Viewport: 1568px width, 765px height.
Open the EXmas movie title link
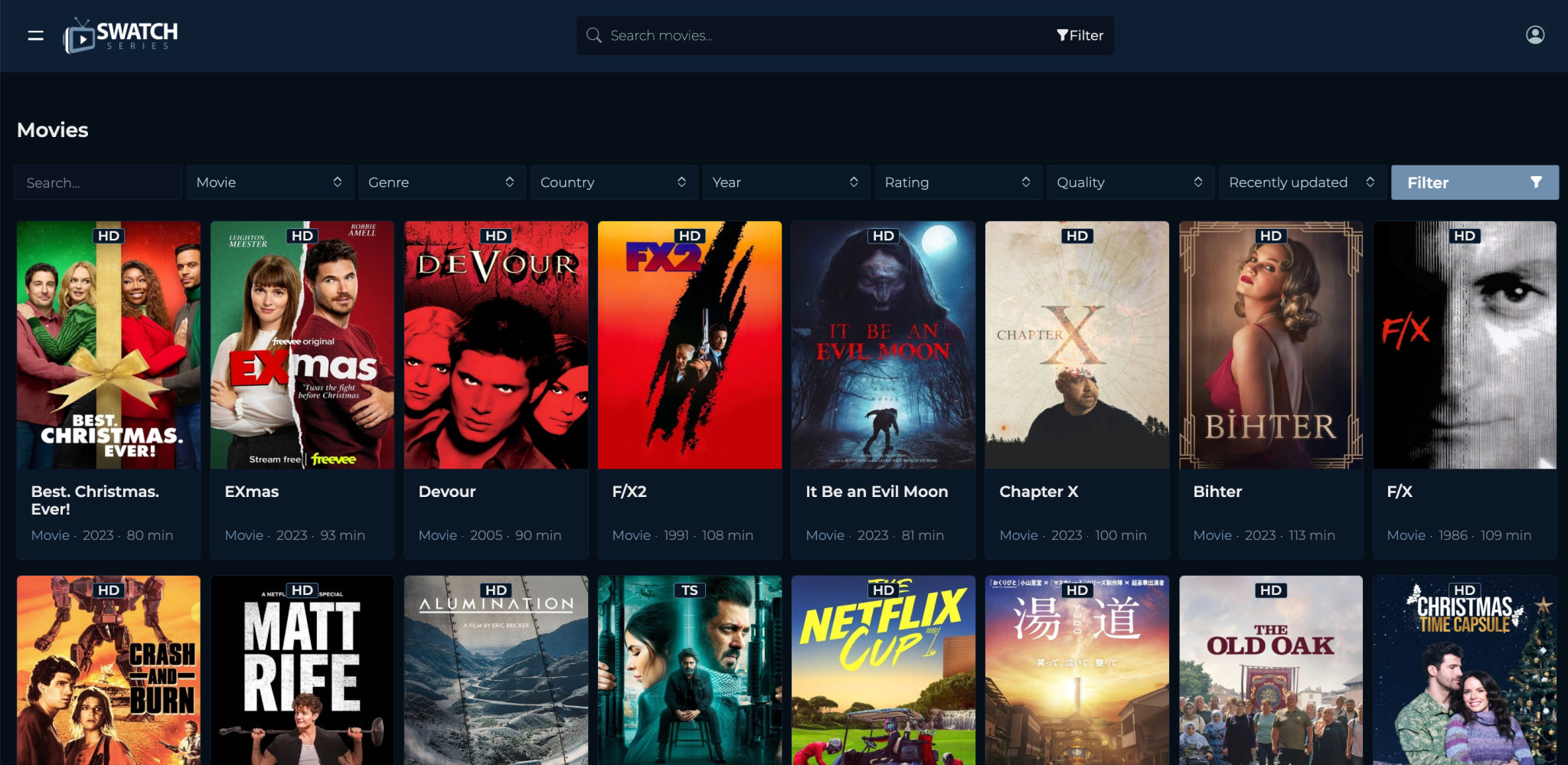pyautogui.click(x=252, y=492)
